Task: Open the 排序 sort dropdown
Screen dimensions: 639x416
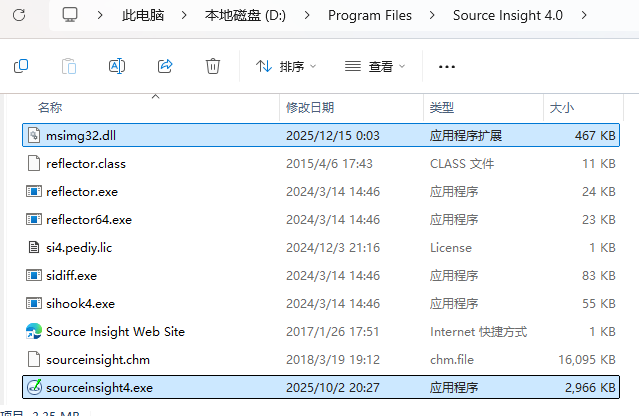Action: [286, 66]
